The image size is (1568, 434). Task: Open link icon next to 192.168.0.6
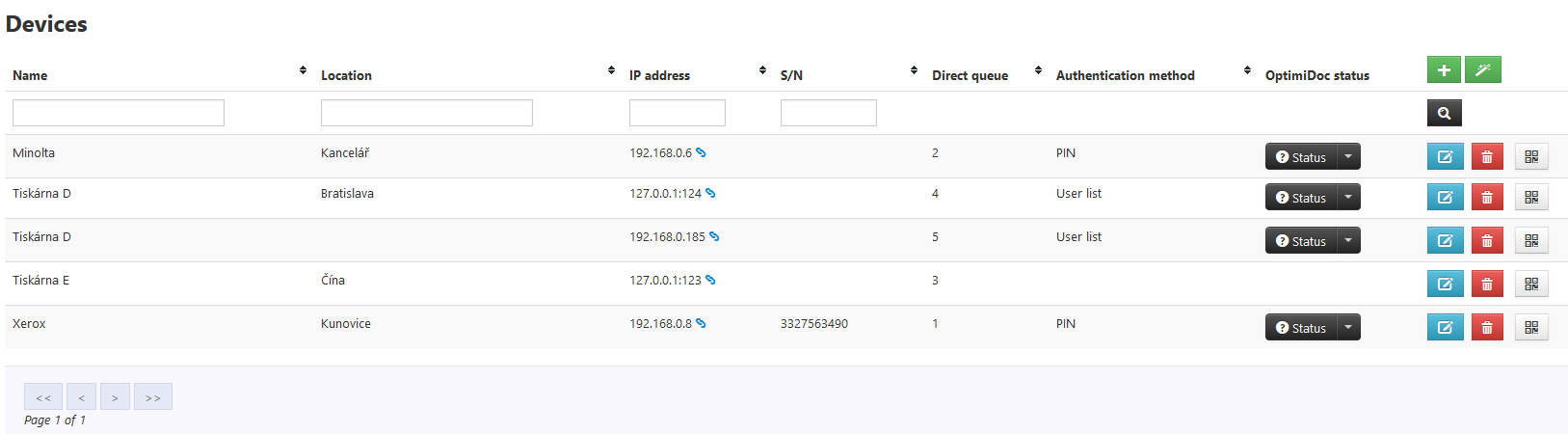click(x=701, y=153)
